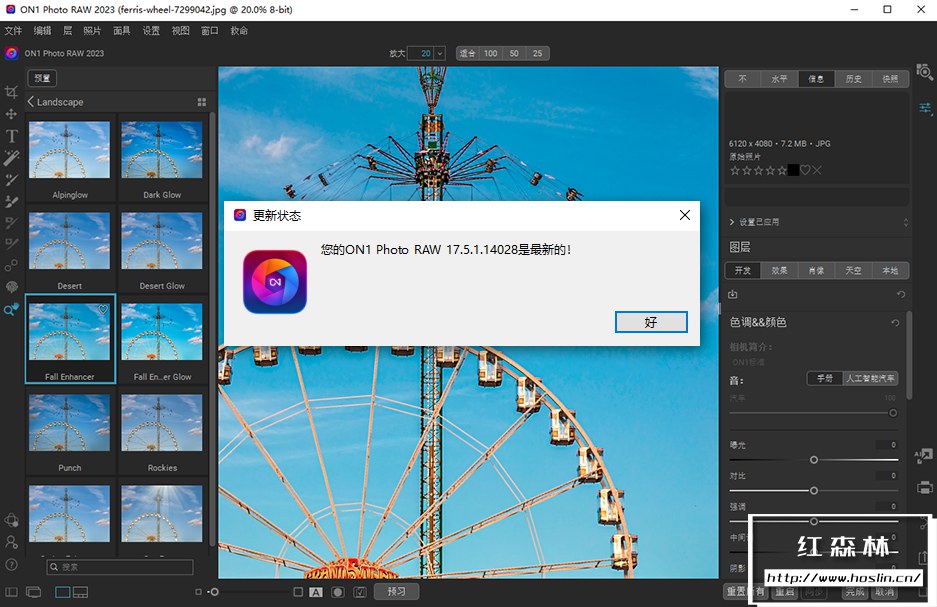This screenshot has height=607, width=937.
Task: Select the Retouch brush tool
Action: [11, 179]
